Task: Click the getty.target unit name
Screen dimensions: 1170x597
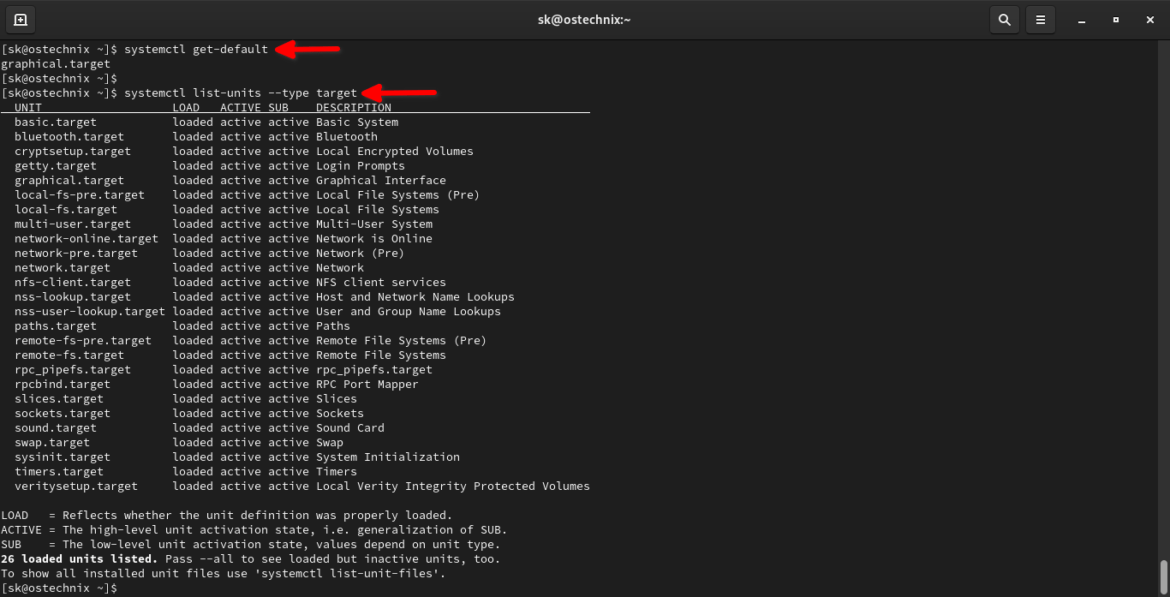Action: click(56, 166)
